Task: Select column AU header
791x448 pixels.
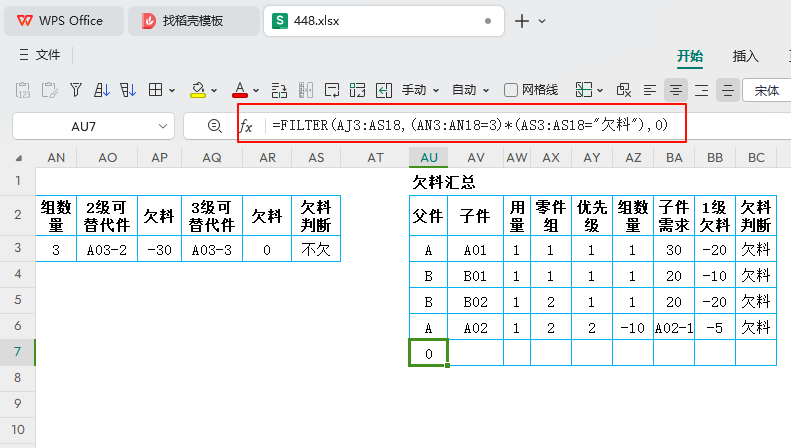Action: tap(428, 157)
